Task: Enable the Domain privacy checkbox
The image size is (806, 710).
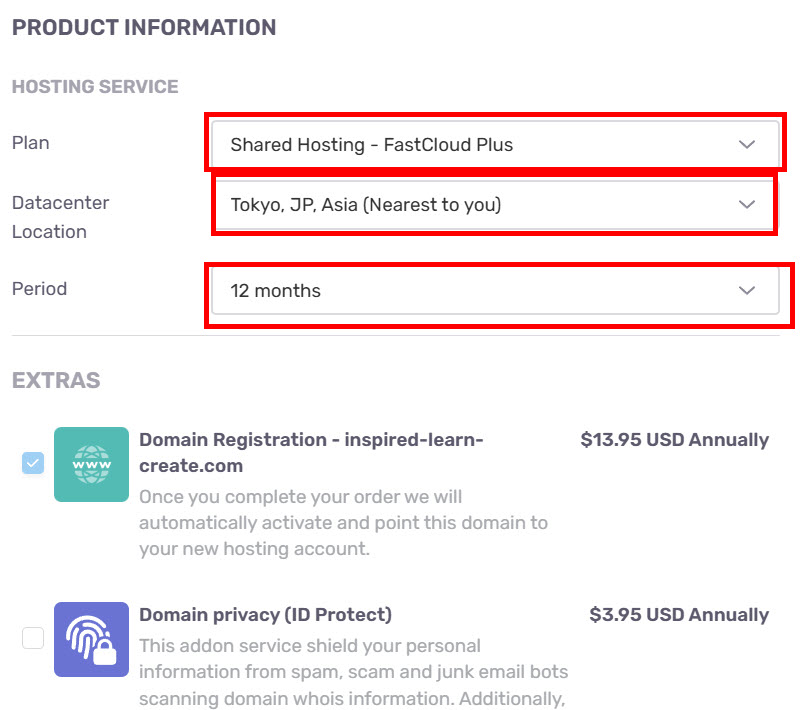Action: (x=33, y=638)
